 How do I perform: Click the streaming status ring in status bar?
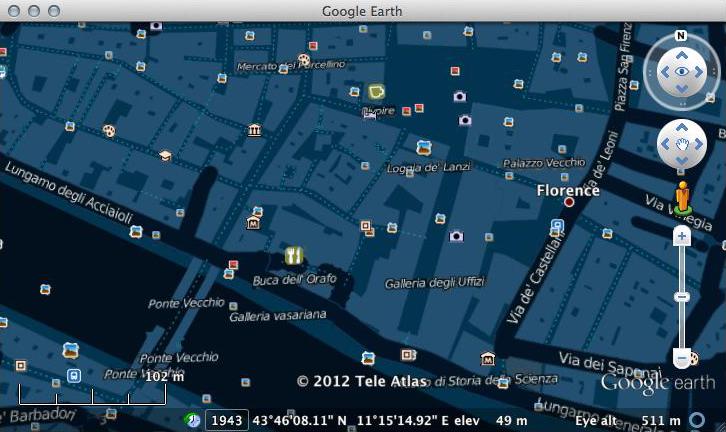pyautogui.click(x=696, y=420)
